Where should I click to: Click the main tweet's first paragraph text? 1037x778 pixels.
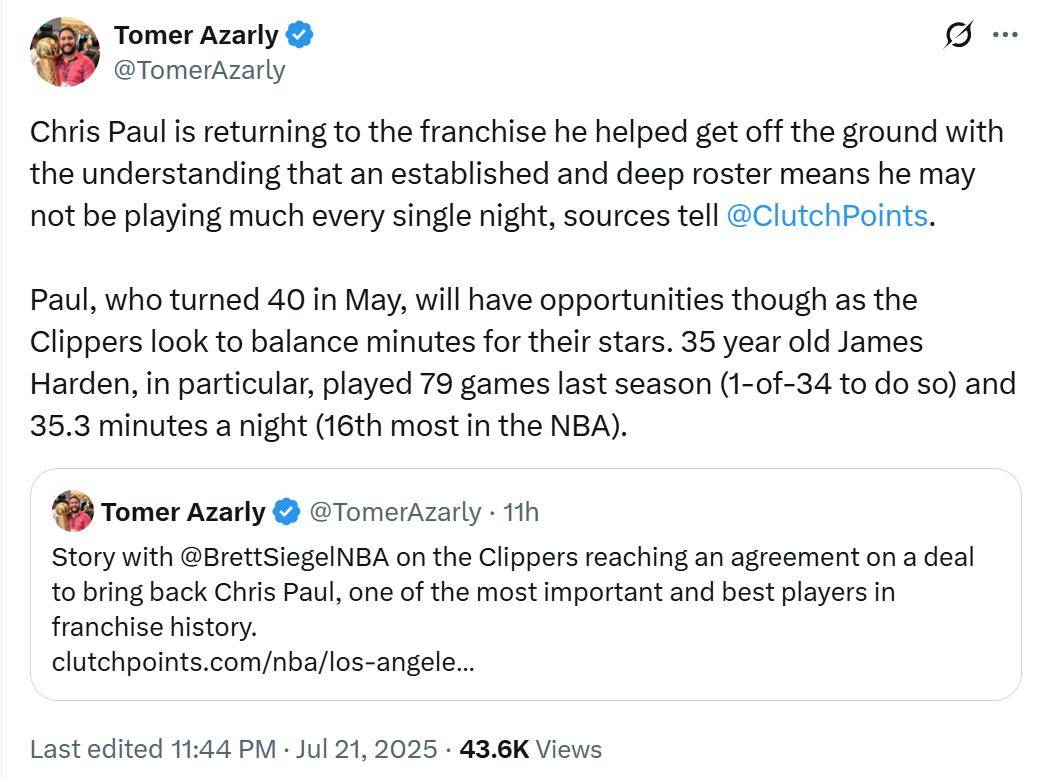(517, 173)
